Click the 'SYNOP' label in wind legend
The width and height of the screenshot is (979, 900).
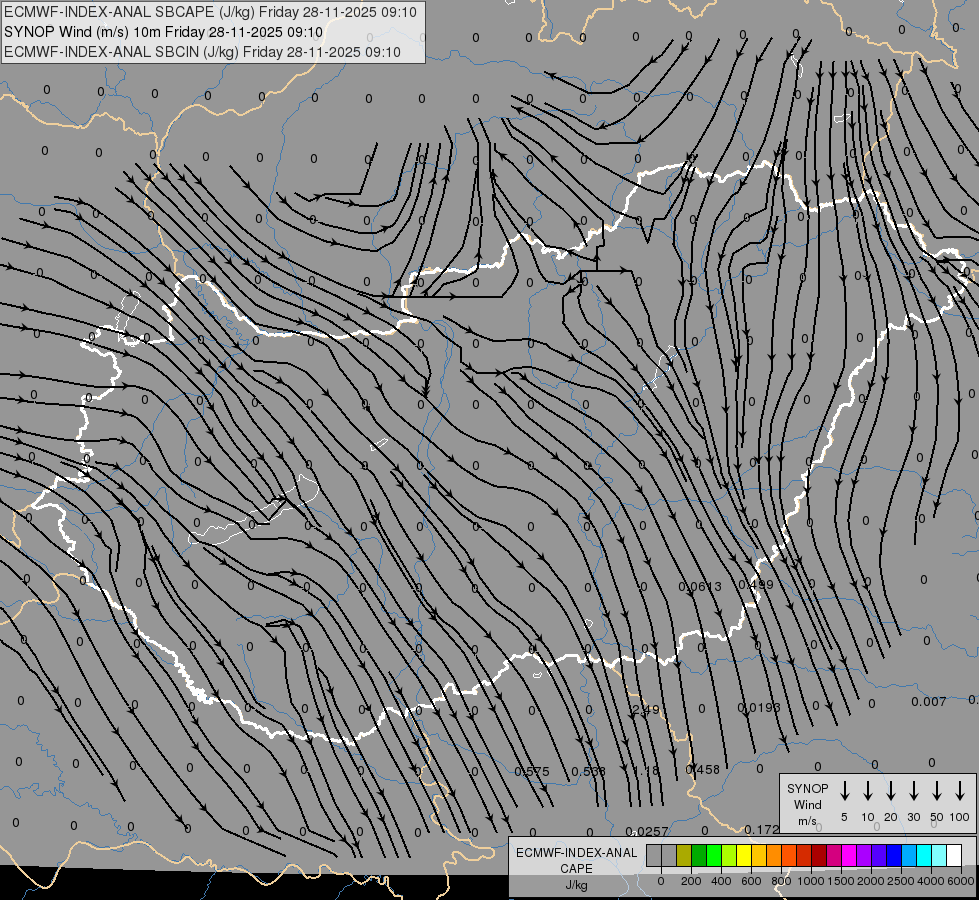(x=807, y=788)
